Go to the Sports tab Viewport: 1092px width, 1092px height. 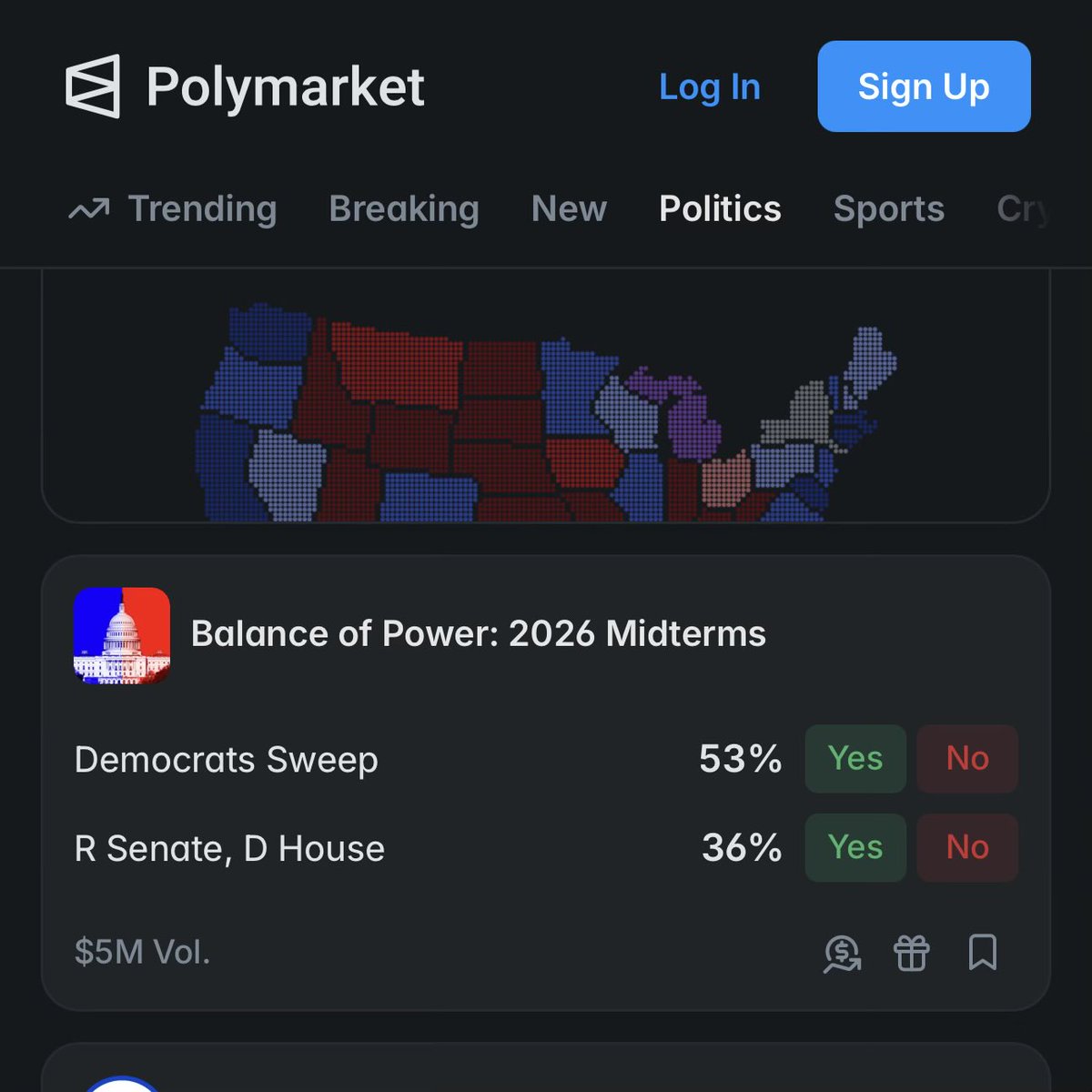(x=889, y=209)
